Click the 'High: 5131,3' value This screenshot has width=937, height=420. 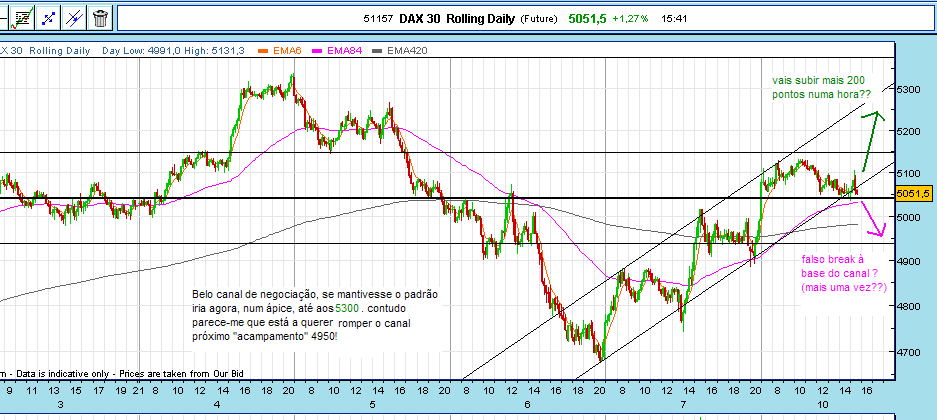[214, 51]
